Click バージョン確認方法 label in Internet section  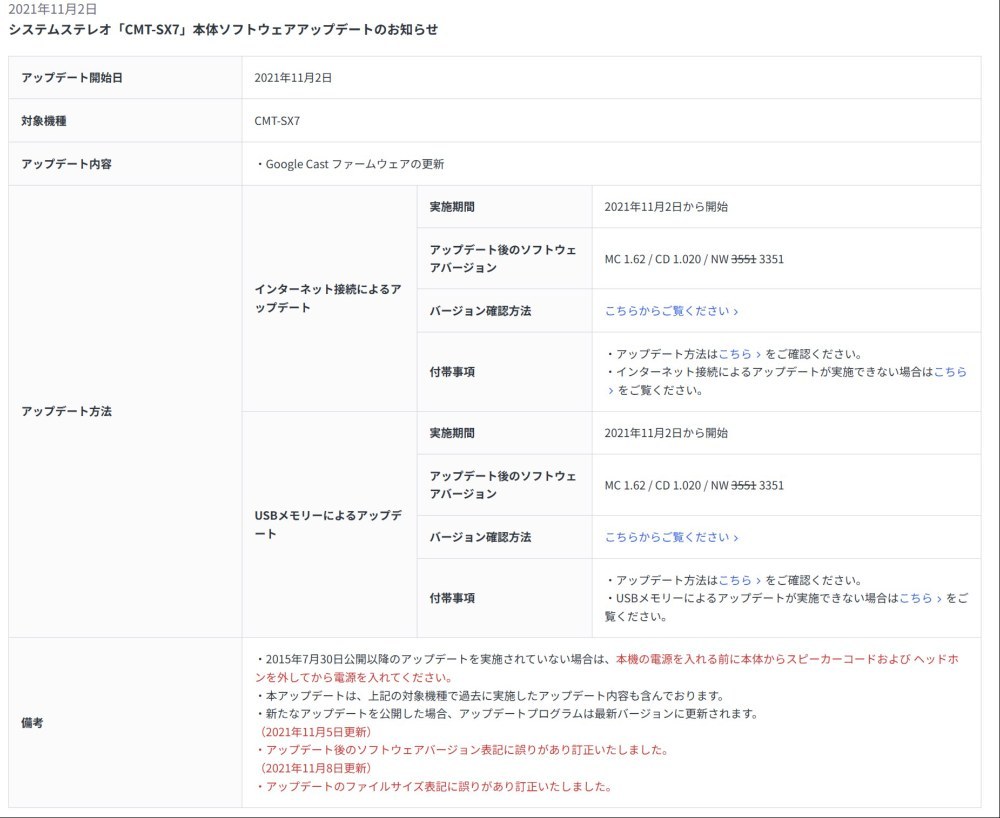[x=480, y=310]
